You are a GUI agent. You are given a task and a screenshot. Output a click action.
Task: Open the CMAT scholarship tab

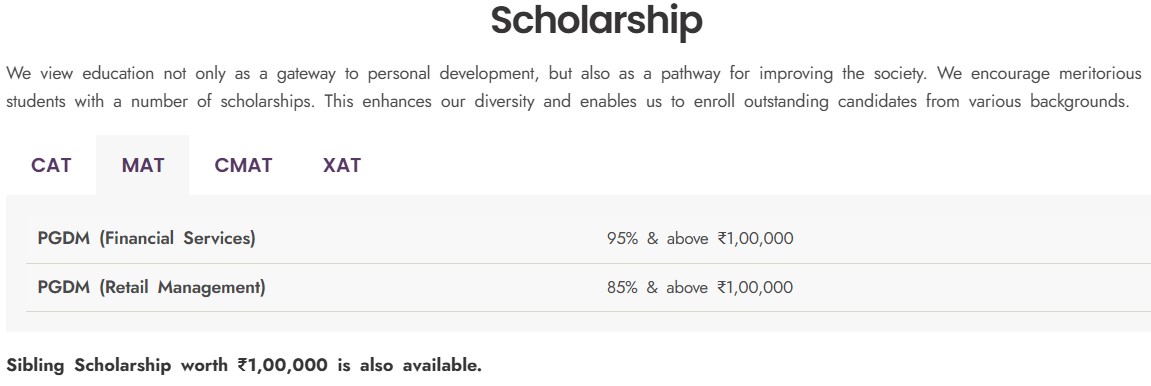[243, 165]
